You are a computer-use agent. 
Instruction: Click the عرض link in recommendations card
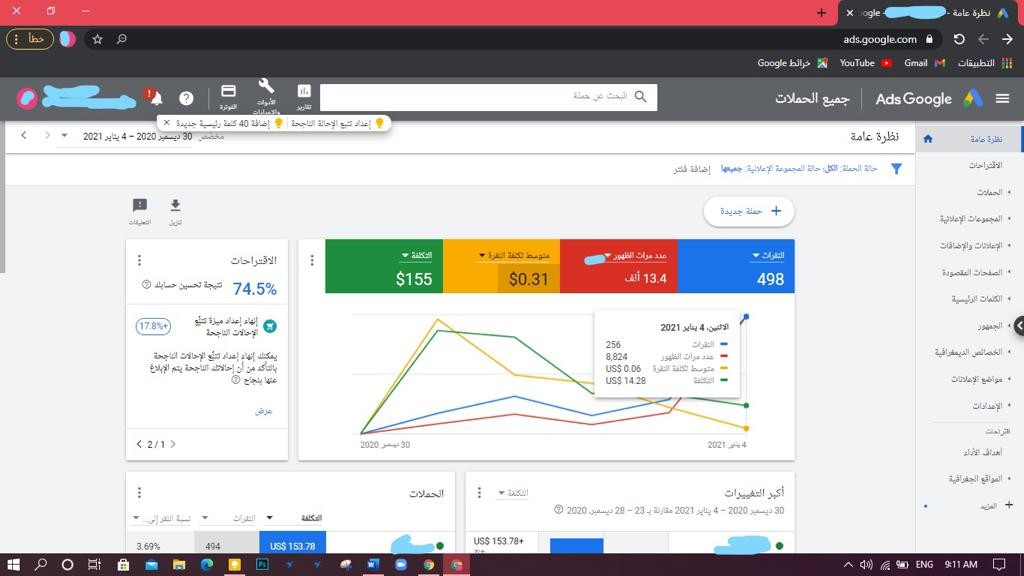click(x=263, y=411)
